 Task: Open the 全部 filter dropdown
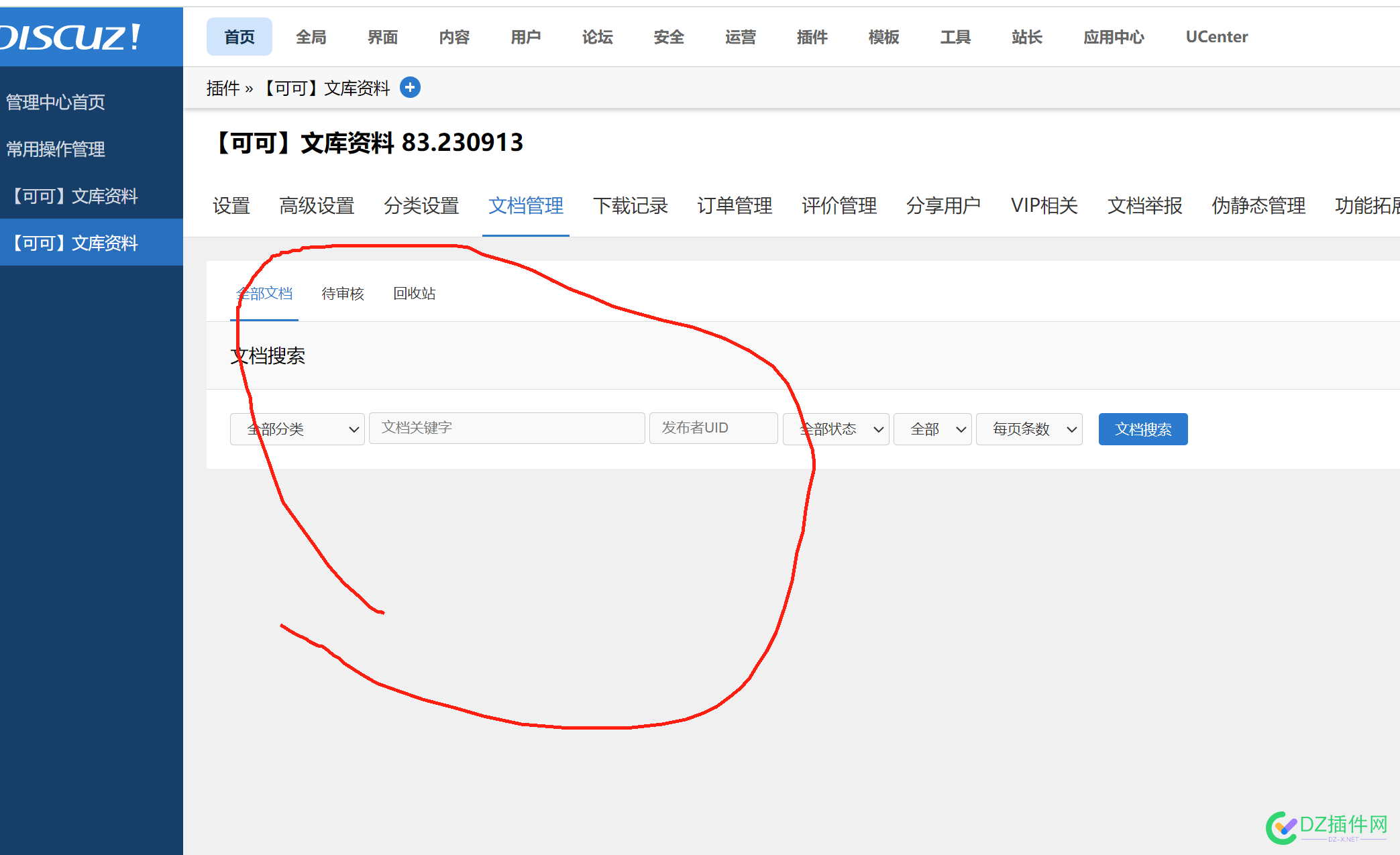pyautogui.click(x=932, y=429)
